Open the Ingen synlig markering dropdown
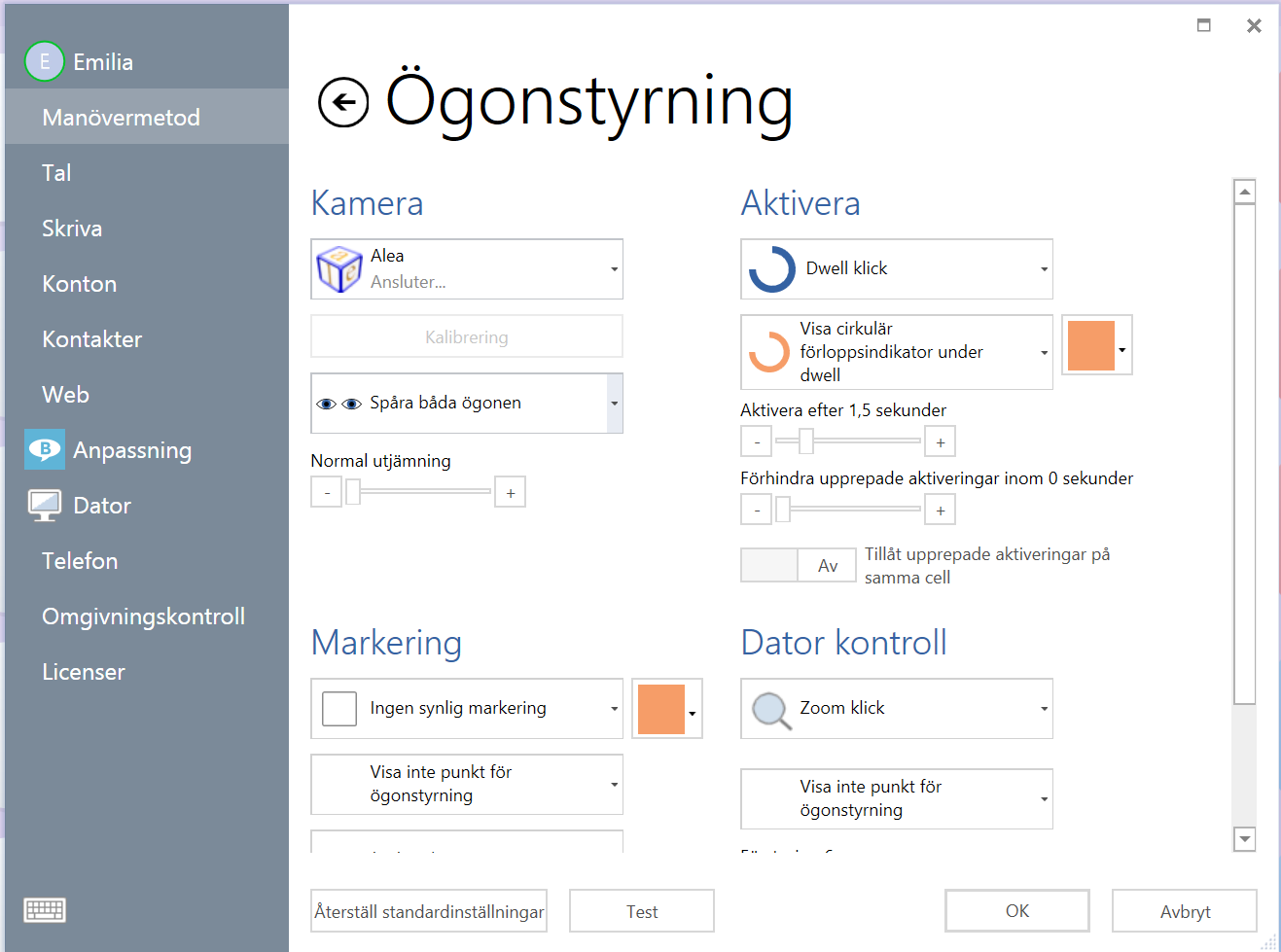 (x=467, y=709)
